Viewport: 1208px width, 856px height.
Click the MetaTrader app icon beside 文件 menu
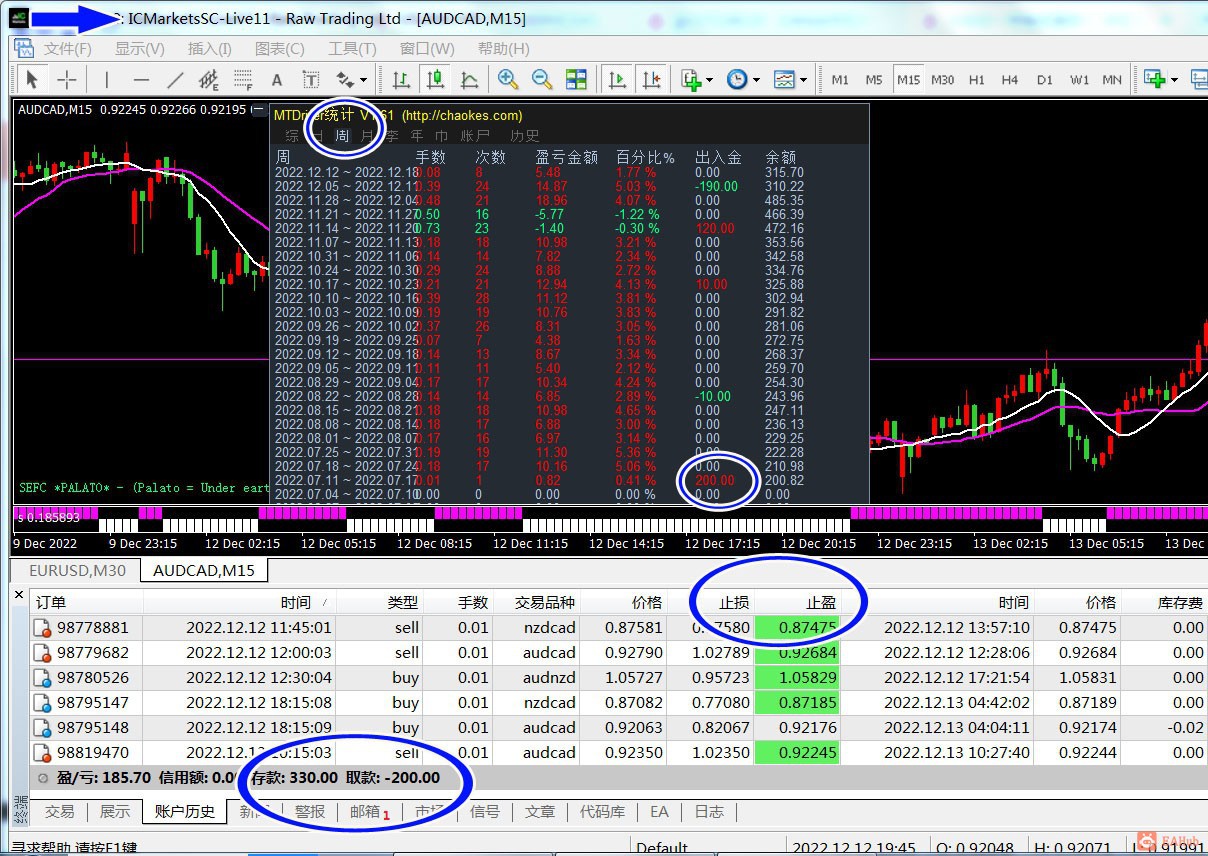tap(23, 48)
